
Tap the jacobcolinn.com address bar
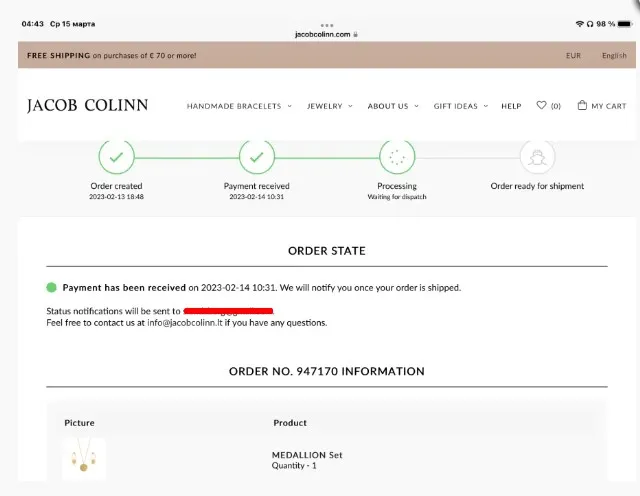click(322, 34)
